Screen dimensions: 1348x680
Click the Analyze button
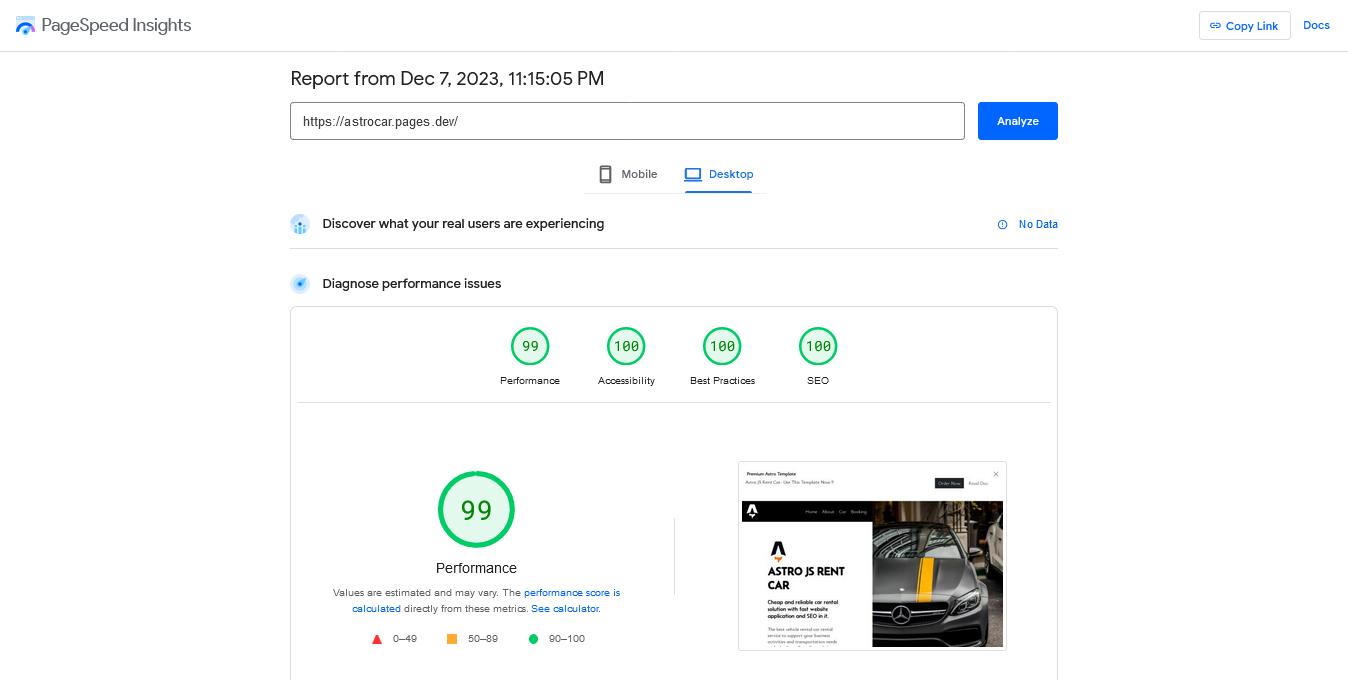[1018, 121]
